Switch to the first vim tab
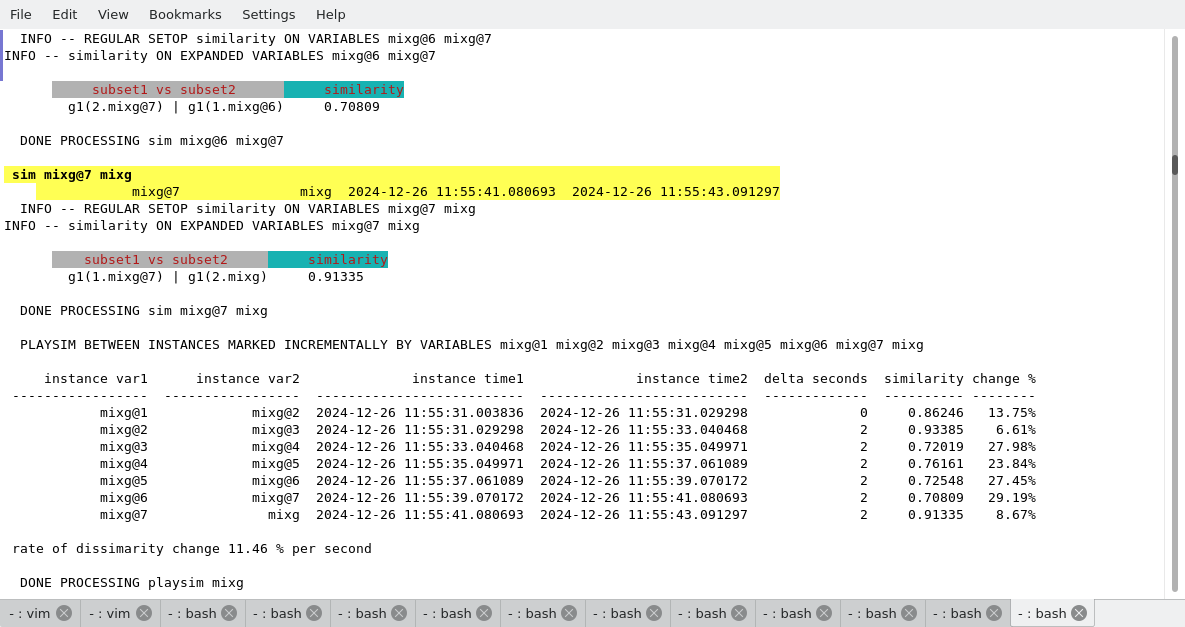 tap(30, 613)
